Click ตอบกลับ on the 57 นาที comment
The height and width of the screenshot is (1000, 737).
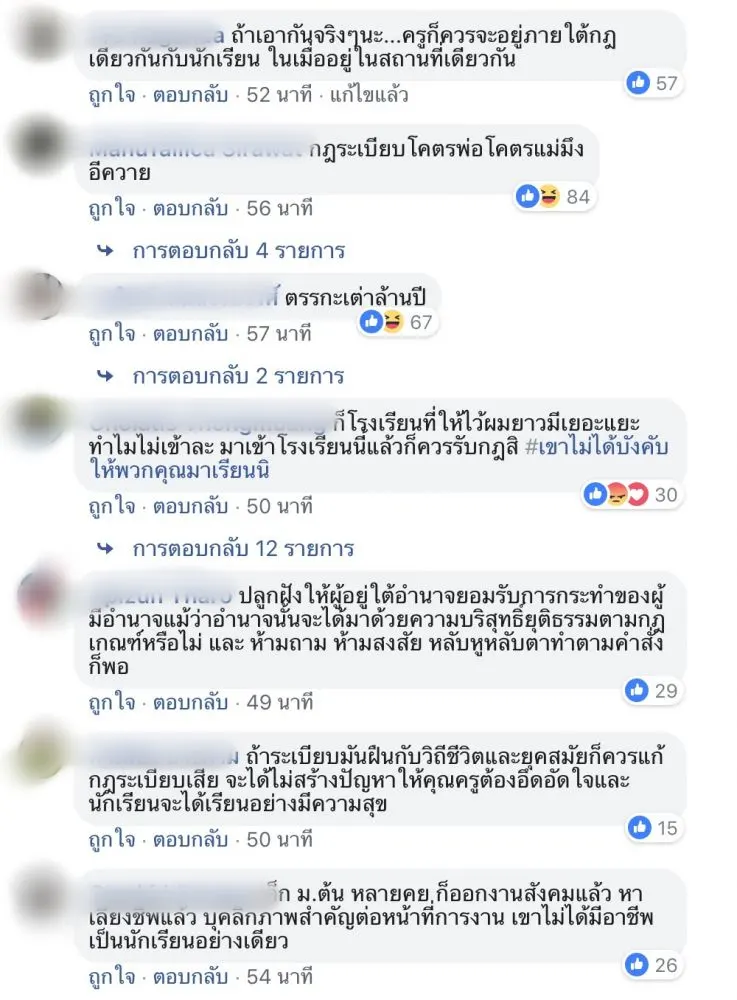[x=190, y=334]
